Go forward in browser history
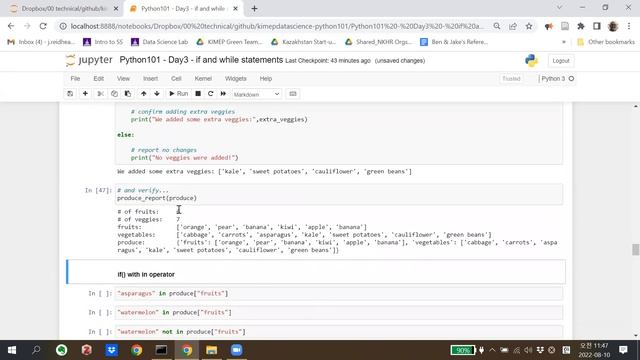The image size is (640, 360). coord(27,26)
